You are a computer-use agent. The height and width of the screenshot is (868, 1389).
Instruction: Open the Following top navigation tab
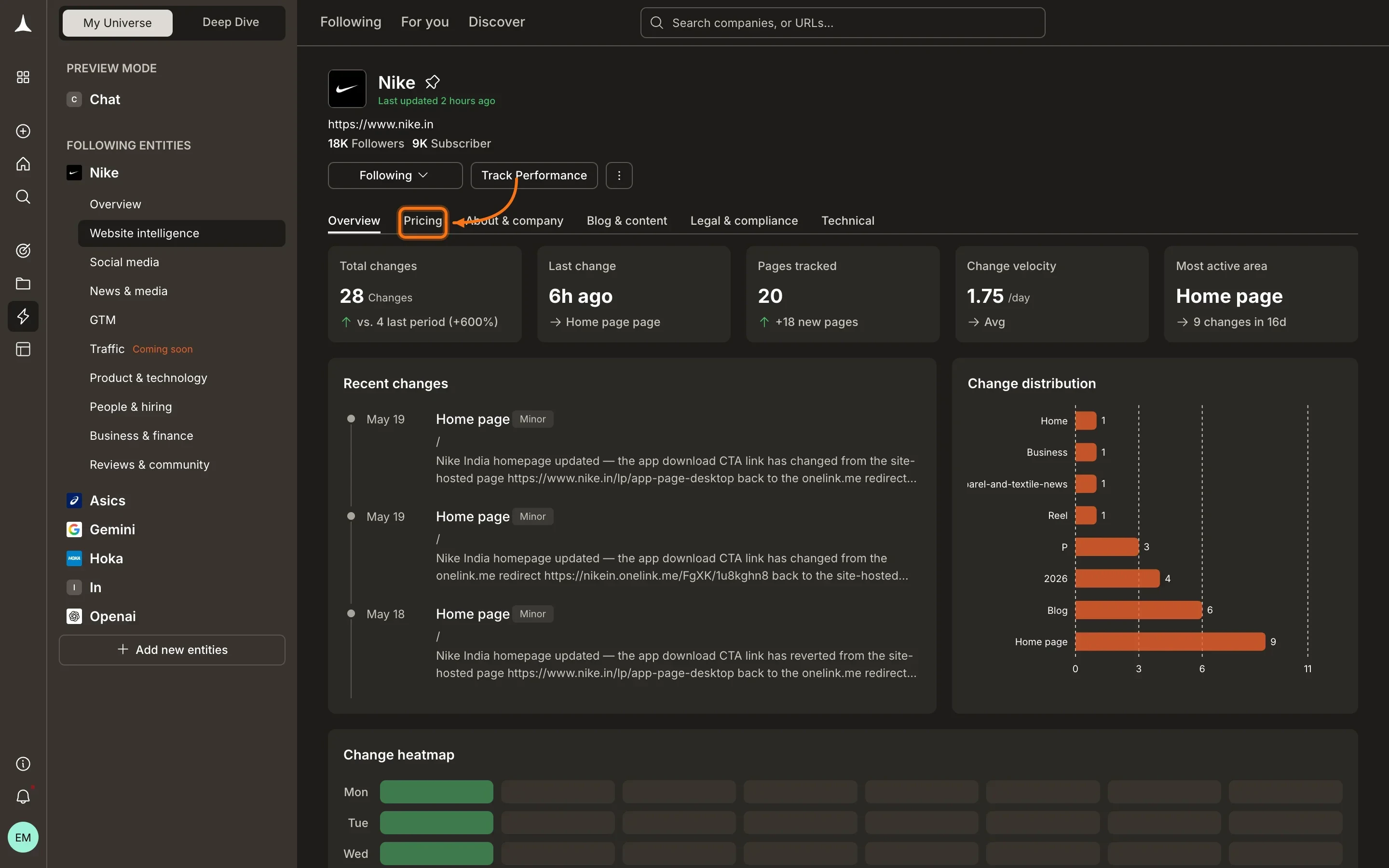coord(351,22)
